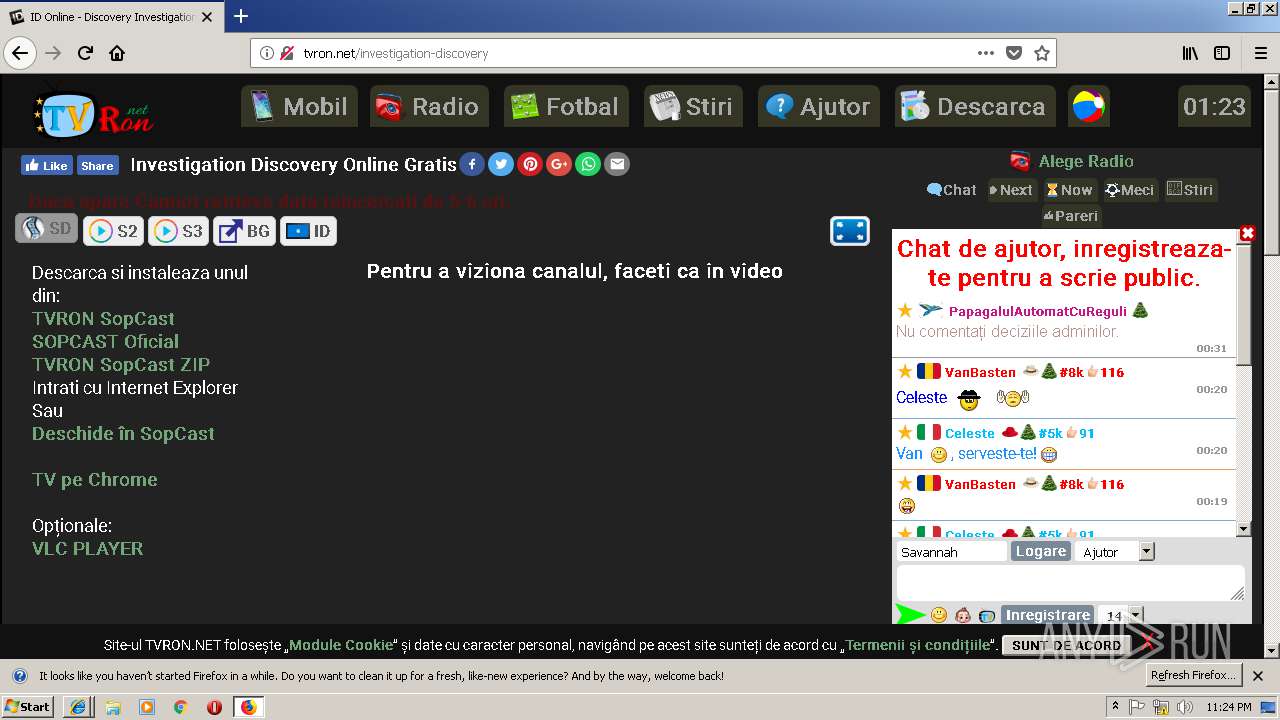Toggle fullscreen player view

tap(849, 231)
